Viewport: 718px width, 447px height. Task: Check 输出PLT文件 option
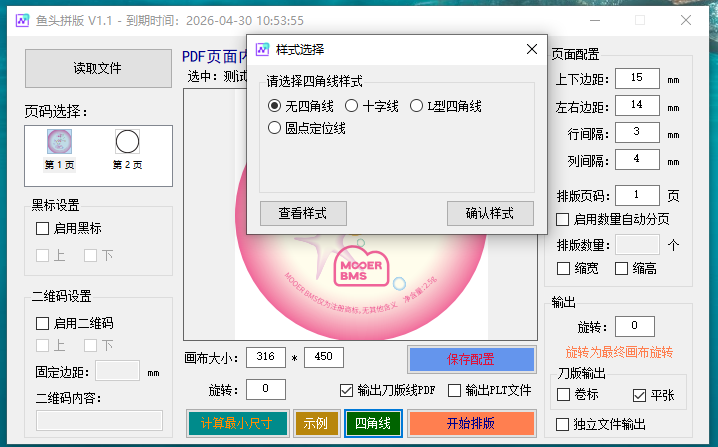click(x=455, y=390)
